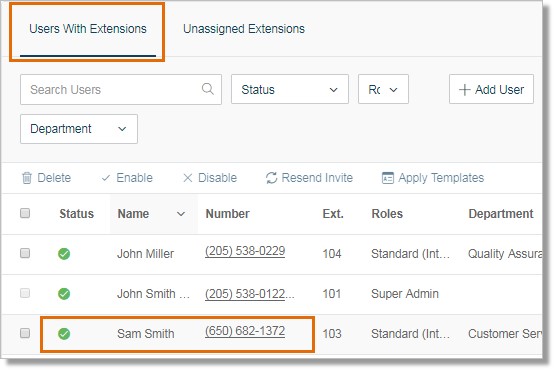
Task: Click the Apply Templates label
Action: pyautogui.click(x=441, y=178)
